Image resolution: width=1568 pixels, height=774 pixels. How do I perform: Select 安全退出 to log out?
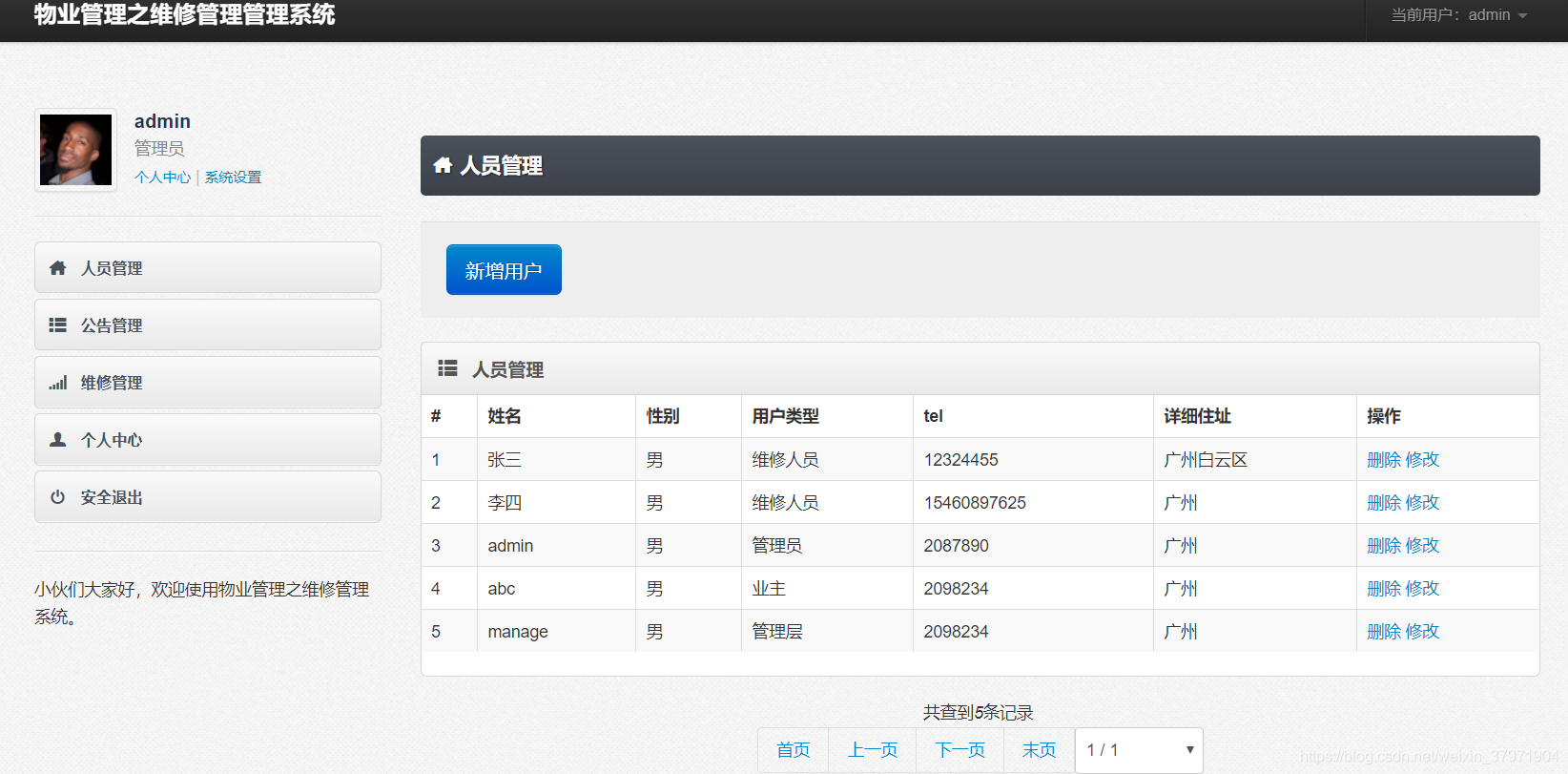click(208, 496)
